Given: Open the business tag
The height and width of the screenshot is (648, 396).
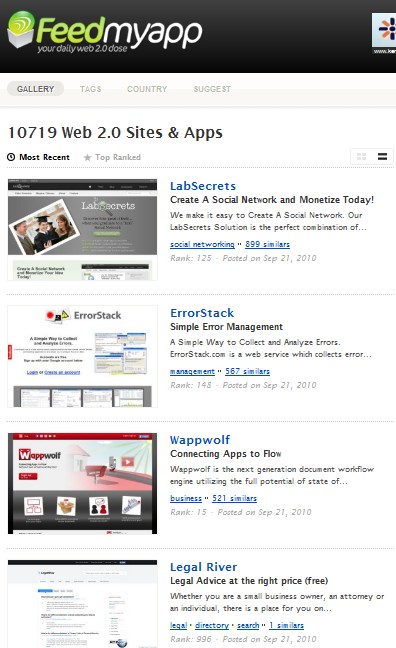Looking at the screenshot, I should [186, 498].
